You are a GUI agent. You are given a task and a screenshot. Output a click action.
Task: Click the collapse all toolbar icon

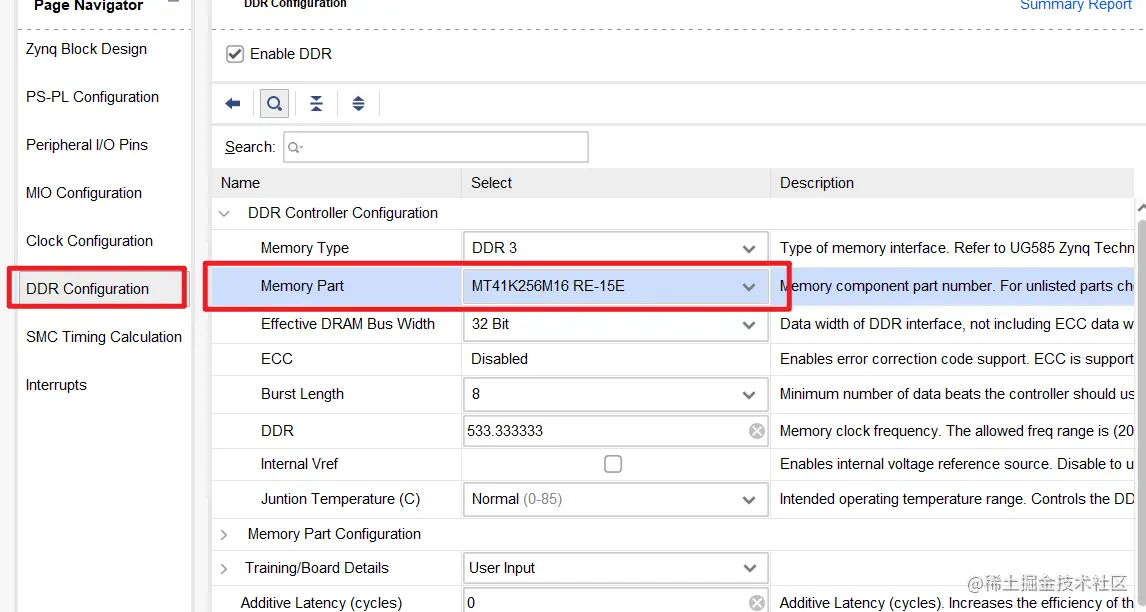coord(316,103)
